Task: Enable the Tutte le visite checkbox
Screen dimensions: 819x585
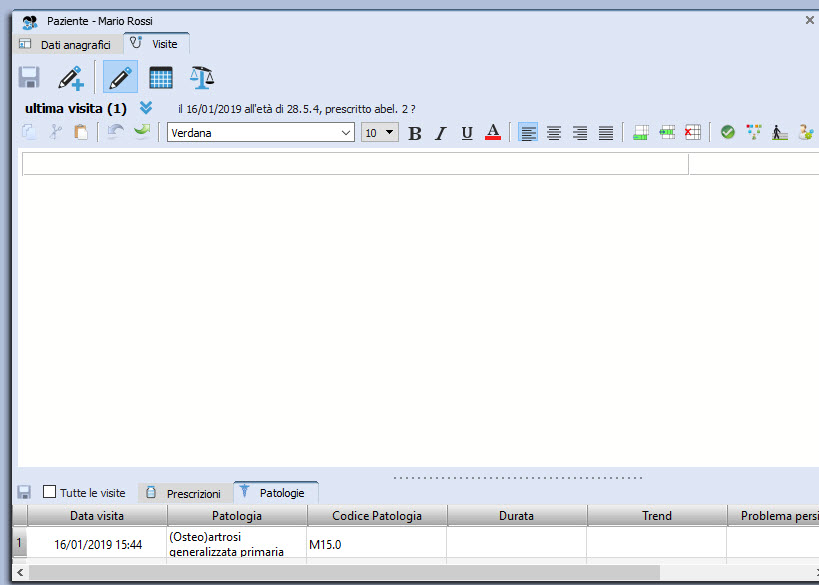Action: [x=50, y=492]
